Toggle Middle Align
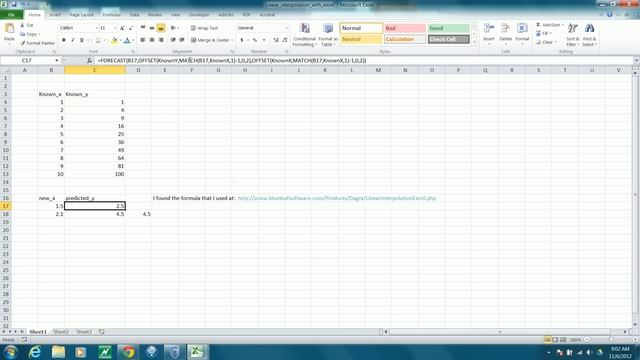 pyautogui.click(x=152, y=28)
